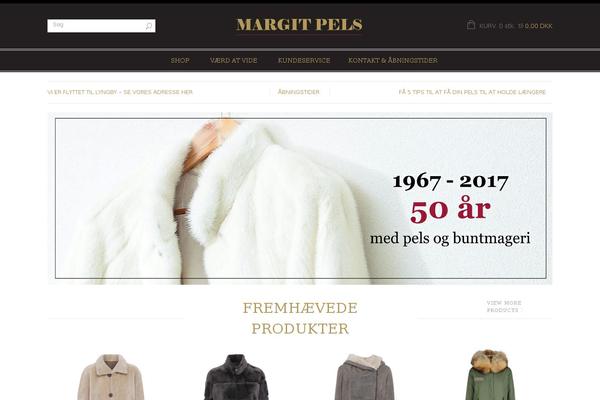Screen dimensions: 600x400
Task: Go to the Margit Pels logo homepage
Action: (x=300, y=25)
